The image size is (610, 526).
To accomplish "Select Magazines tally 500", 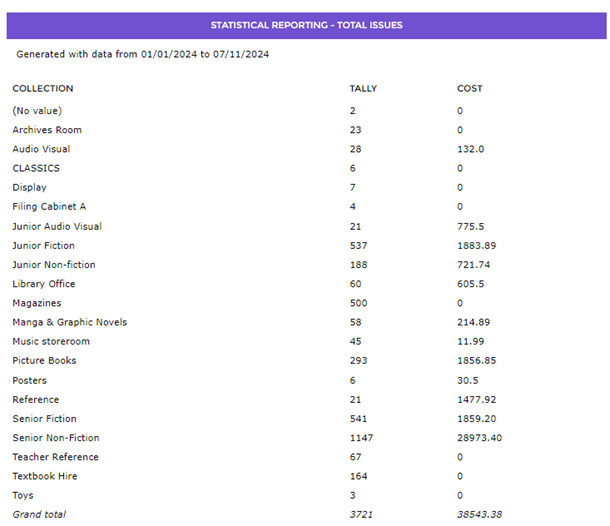I will click(x=358, y=303).
